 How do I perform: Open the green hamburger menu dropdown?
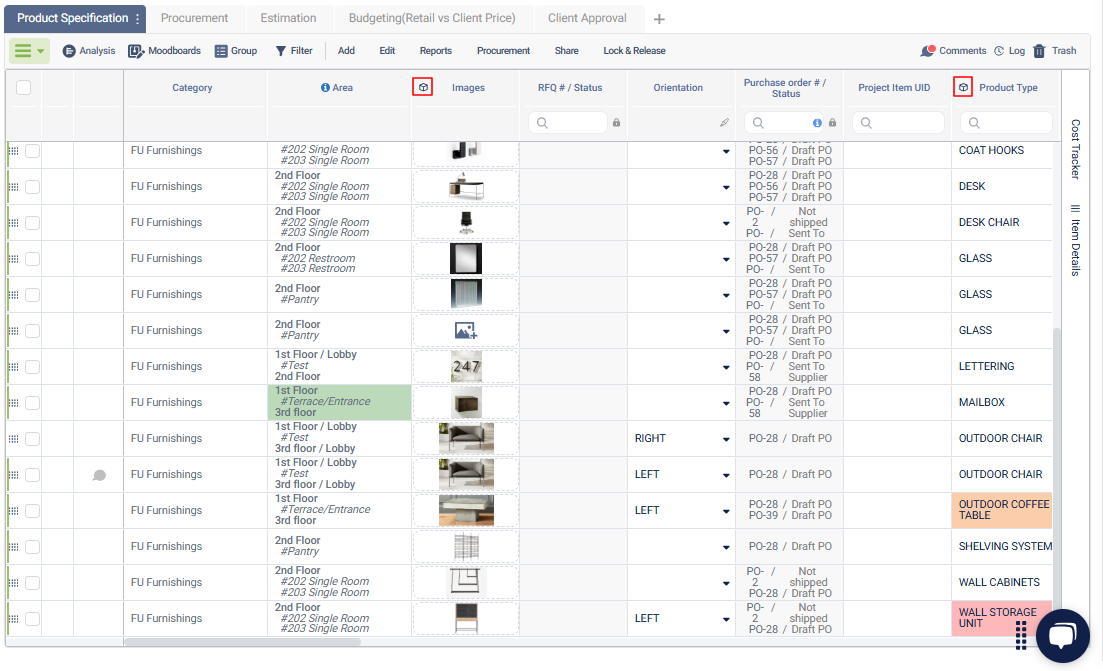(29, 51)
